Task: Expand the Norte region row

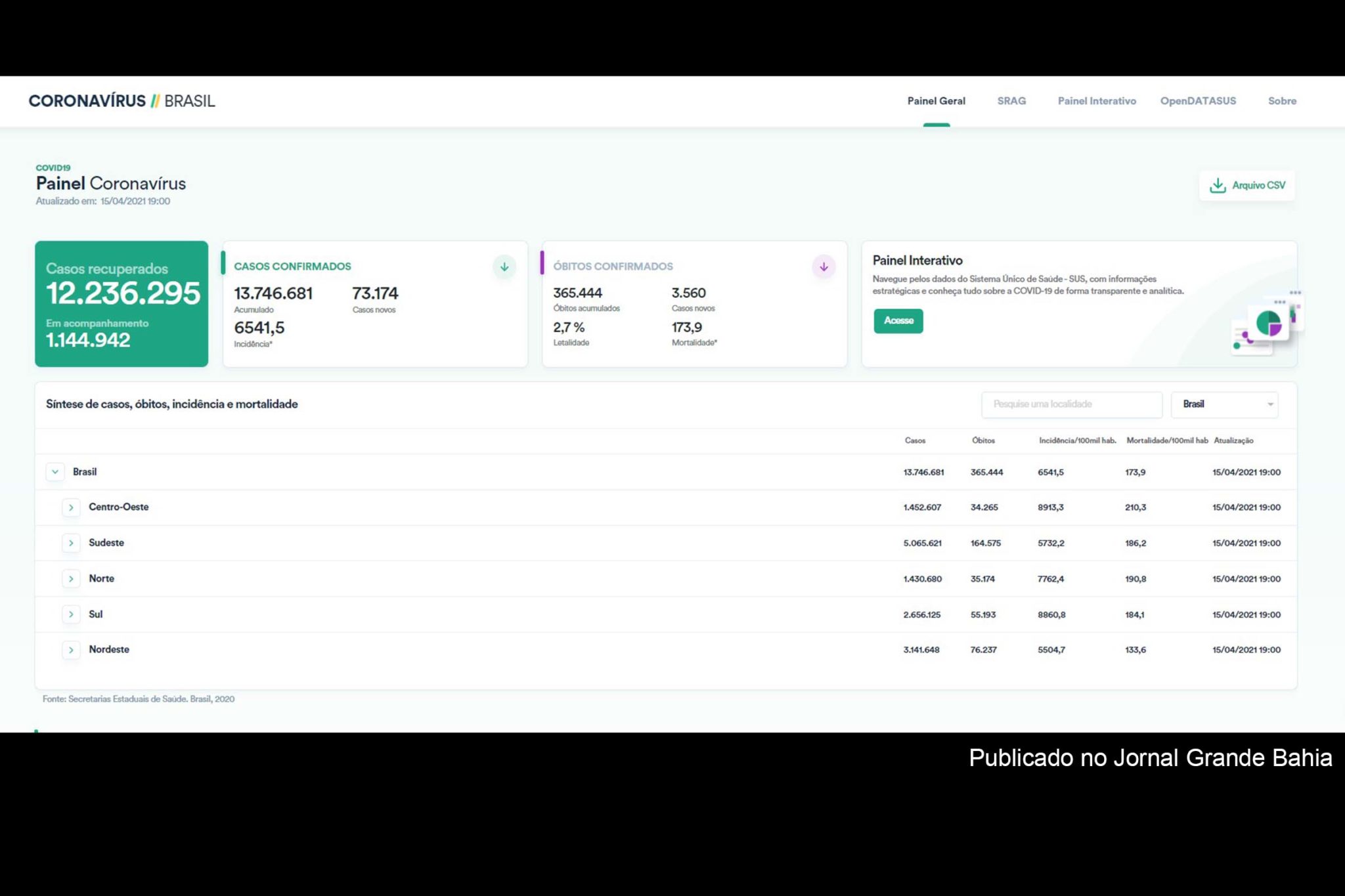Action: pyautogui.click(x=71, y=578)
